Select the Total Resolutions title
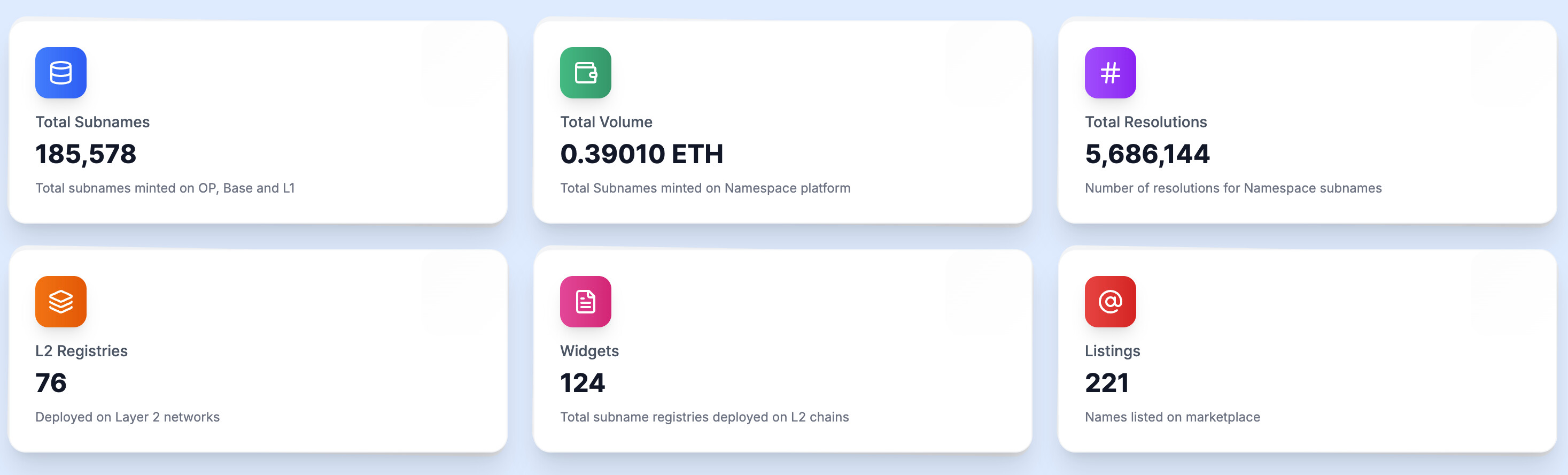Viewport: 1568px width, 475px height. [x=1146, y=122]
